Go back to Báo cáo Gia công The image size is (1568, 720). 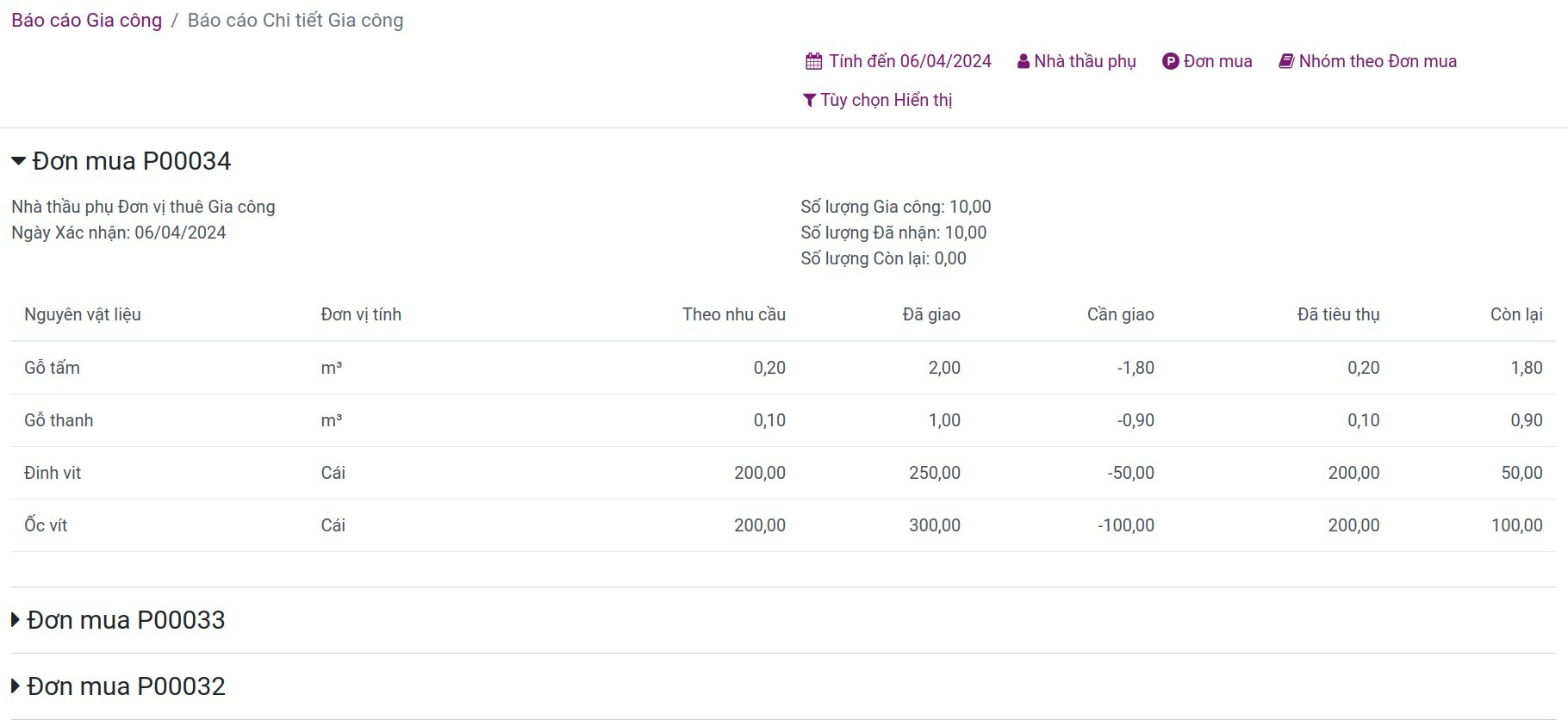[86, 21]
